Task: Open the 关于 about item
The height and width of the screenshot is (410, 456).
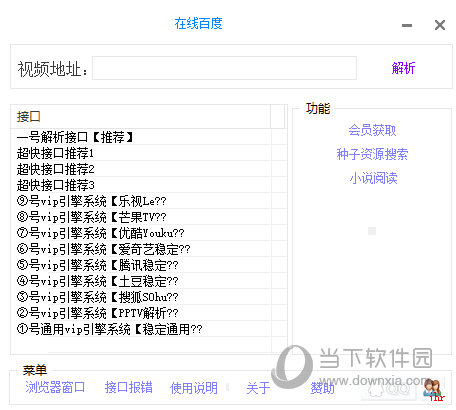Action: (258, 388)
